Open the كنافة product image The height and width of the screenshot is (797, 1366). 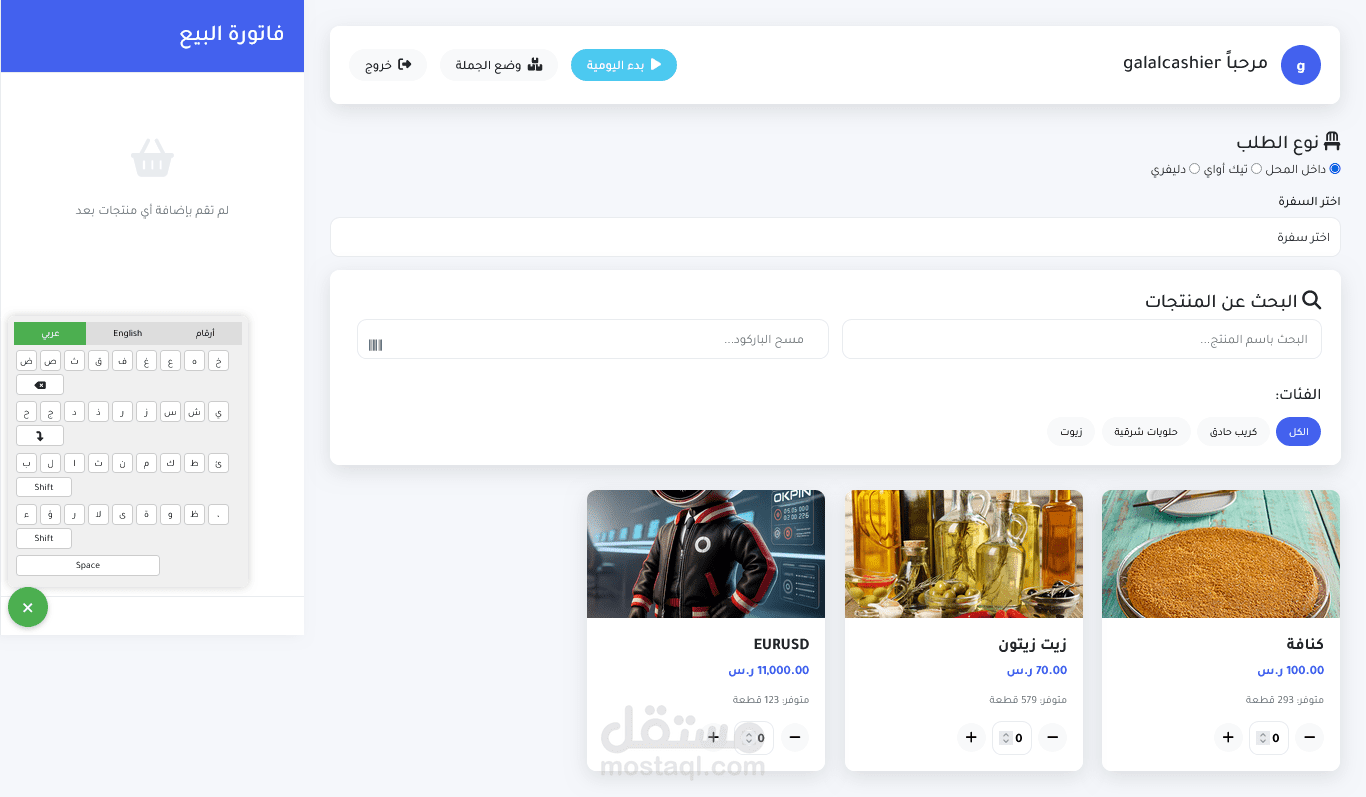click(1221, 554)
